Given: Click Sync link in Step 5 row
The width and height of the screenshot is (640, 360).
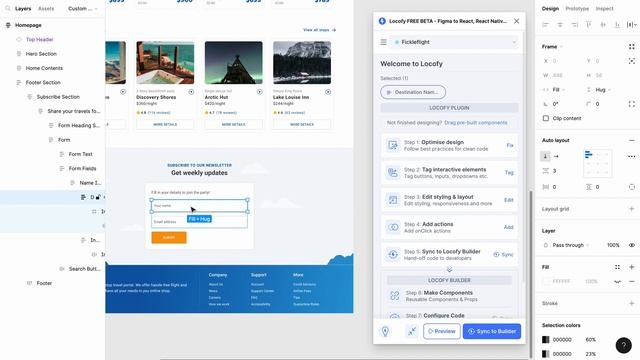Looking at the screenshot, I should point(503,254).
